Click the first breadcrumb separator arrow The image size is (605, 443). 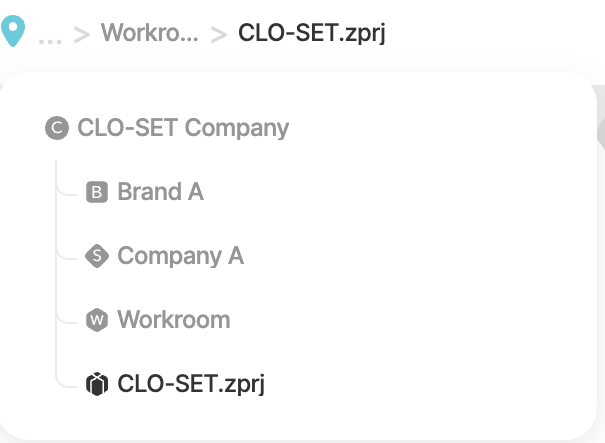point(82,34)
